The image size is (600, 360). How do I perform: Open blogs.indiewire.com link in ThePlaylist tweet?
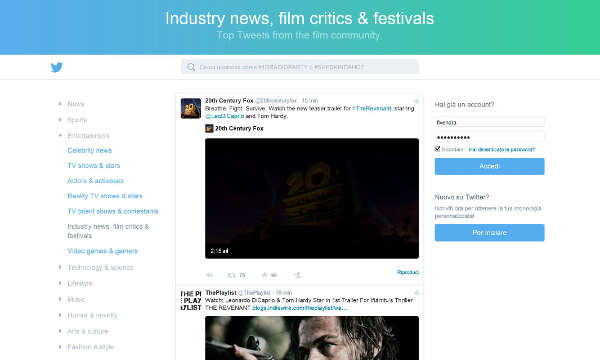[300, 308]
